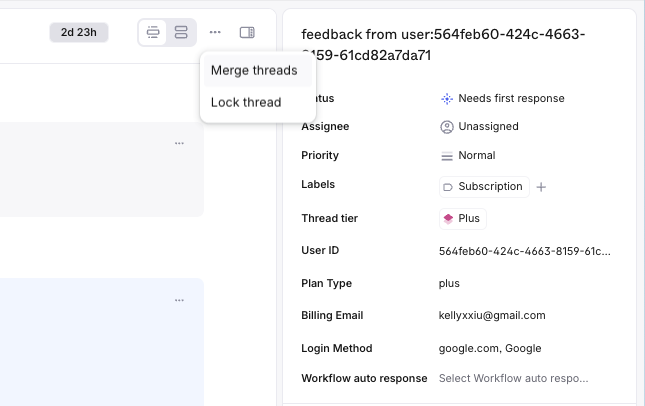Click the billing email kellyxxiu@gmail.com
The height and width of the screenshot is (406, 645).
(x=492, y=315)
